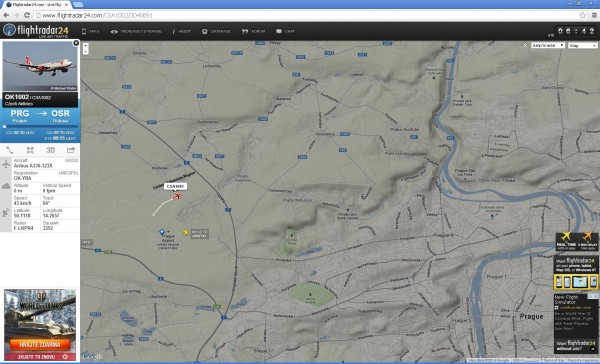600x364 pixels.
Task: Click the delayed orange plane legend
Action: [x=587, y=241]
